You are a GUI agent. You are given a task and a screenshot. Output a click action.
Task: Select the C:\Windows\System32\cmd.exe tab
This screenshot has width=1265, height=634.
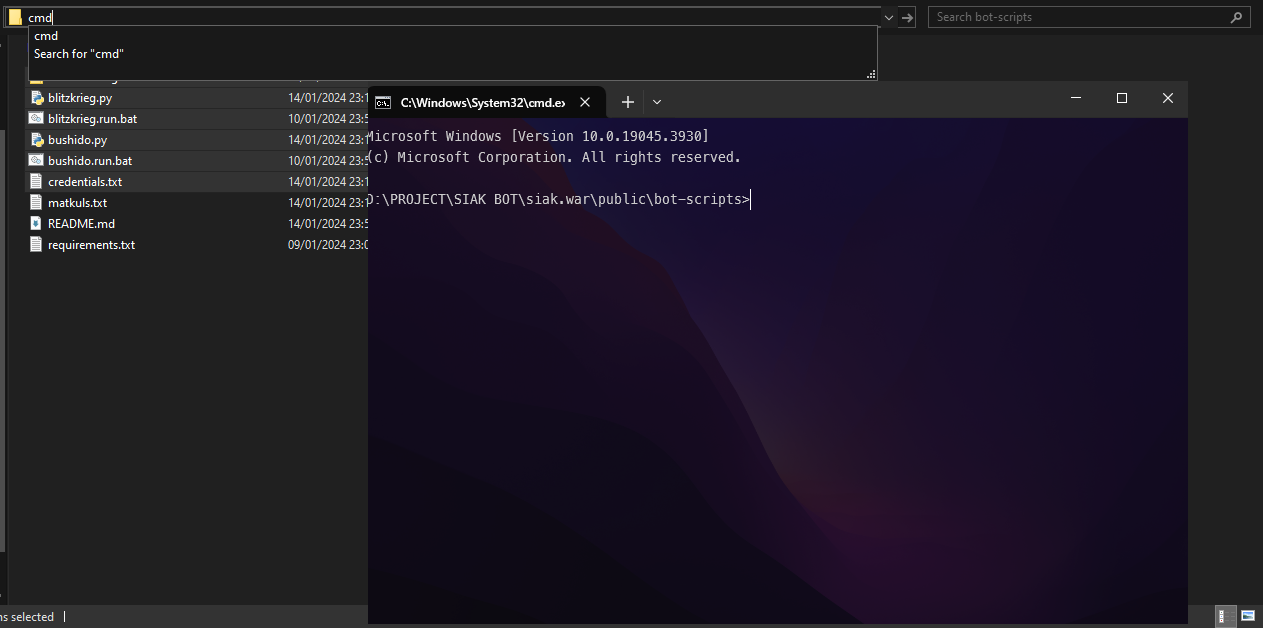point(487,102)
